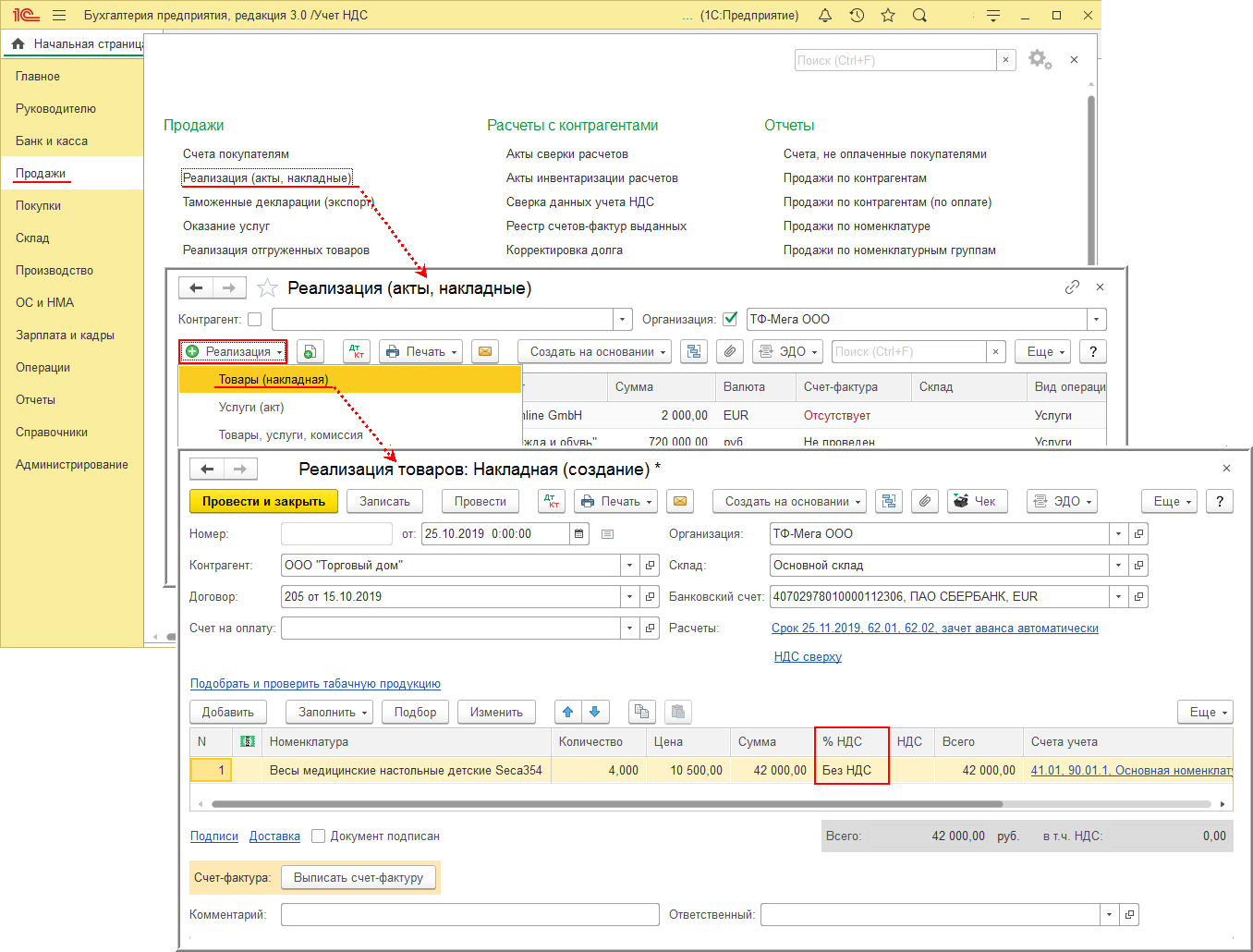This screenshot has width=1253, height=952.
Task: Move table row up arrow
Action: pyautogui.click(x=568, y=712)
